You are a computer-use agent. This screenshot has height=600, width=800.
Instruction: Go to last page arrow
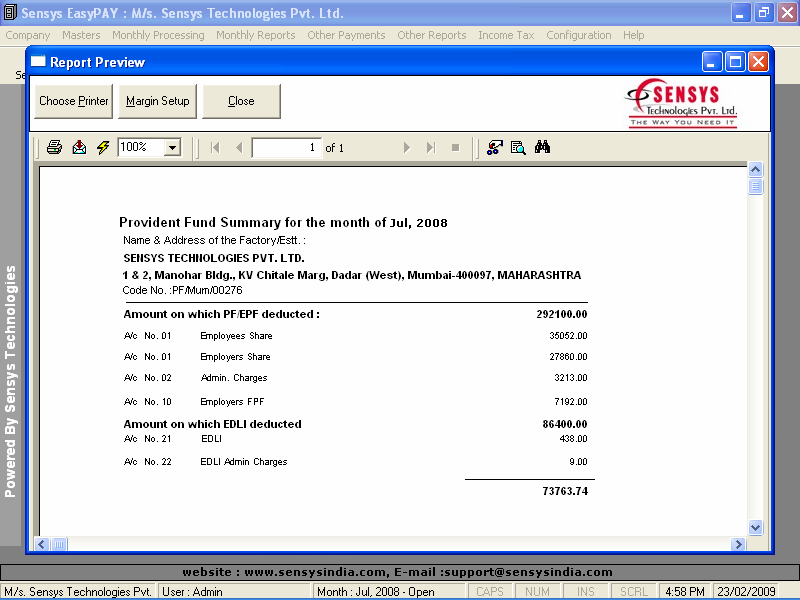coord(431,147)
